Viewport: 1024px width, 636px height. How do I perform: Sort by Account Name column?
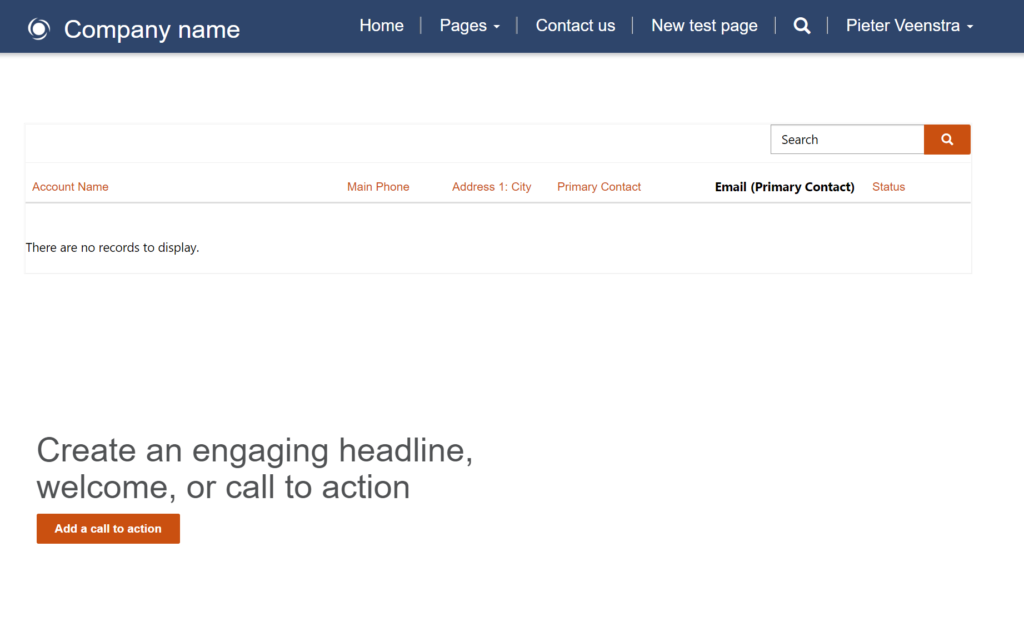70,187
